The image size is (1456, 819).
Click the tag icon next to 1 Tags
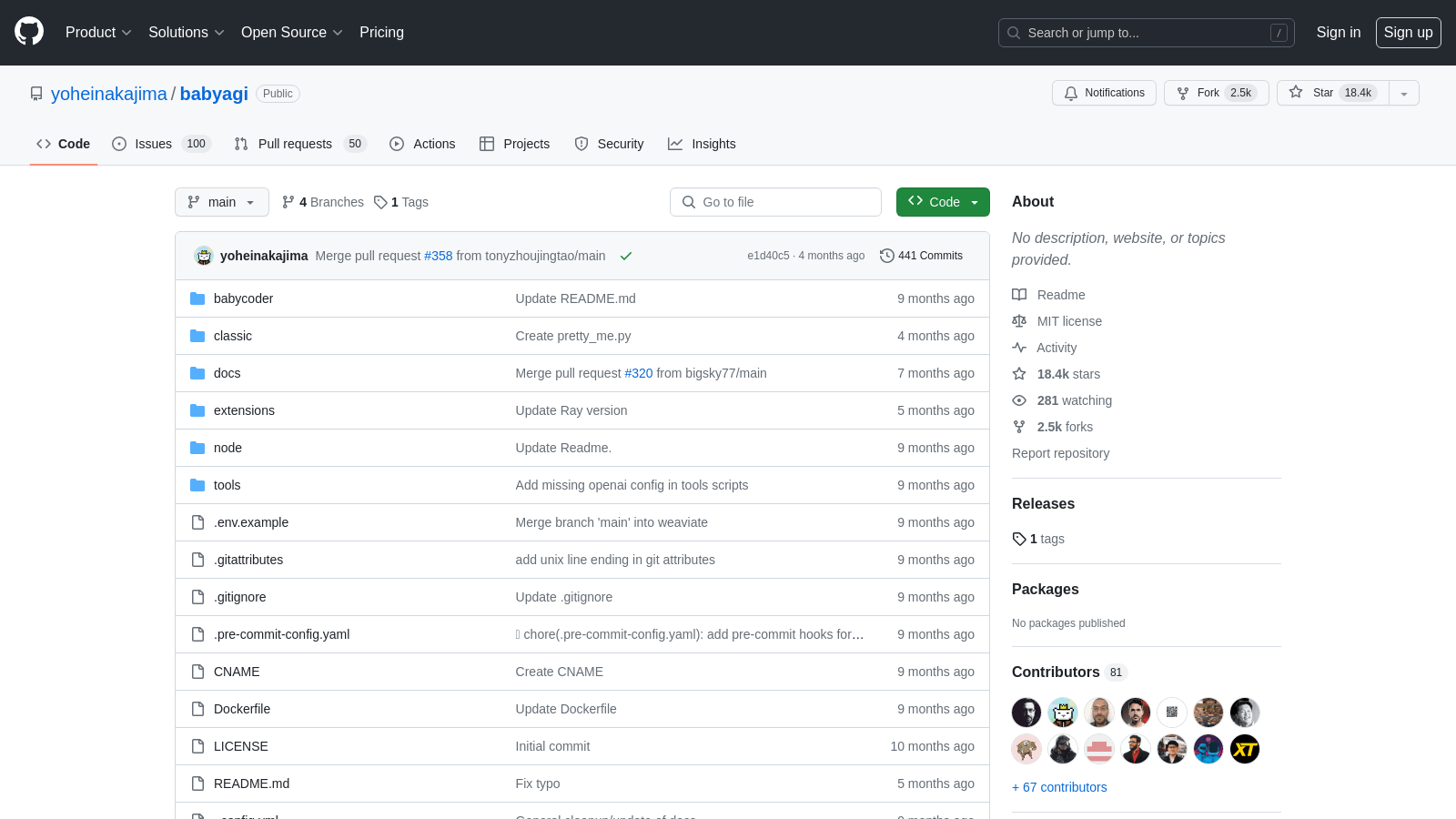pyautogui.click(x=380, y=202)
